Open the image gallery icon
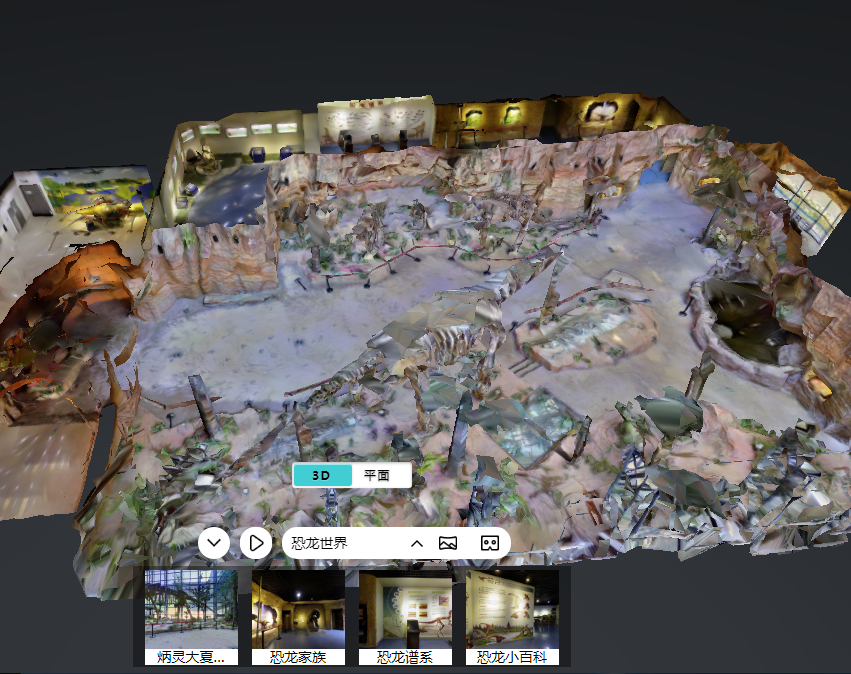The width and height of the screenshot is (851, 674). tap(448, 543)
